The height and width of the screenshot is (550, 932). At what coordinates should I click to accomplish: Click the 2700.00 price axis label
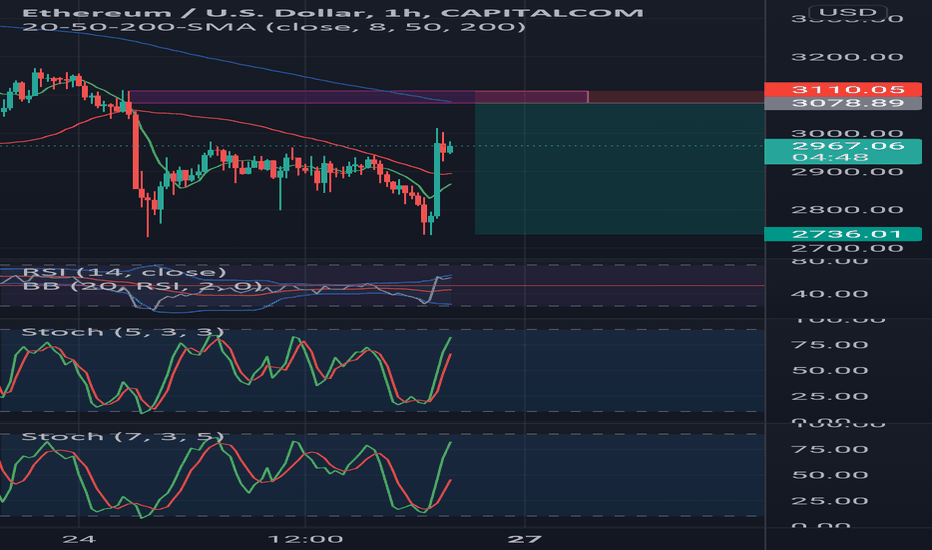(x=847, y=249)
